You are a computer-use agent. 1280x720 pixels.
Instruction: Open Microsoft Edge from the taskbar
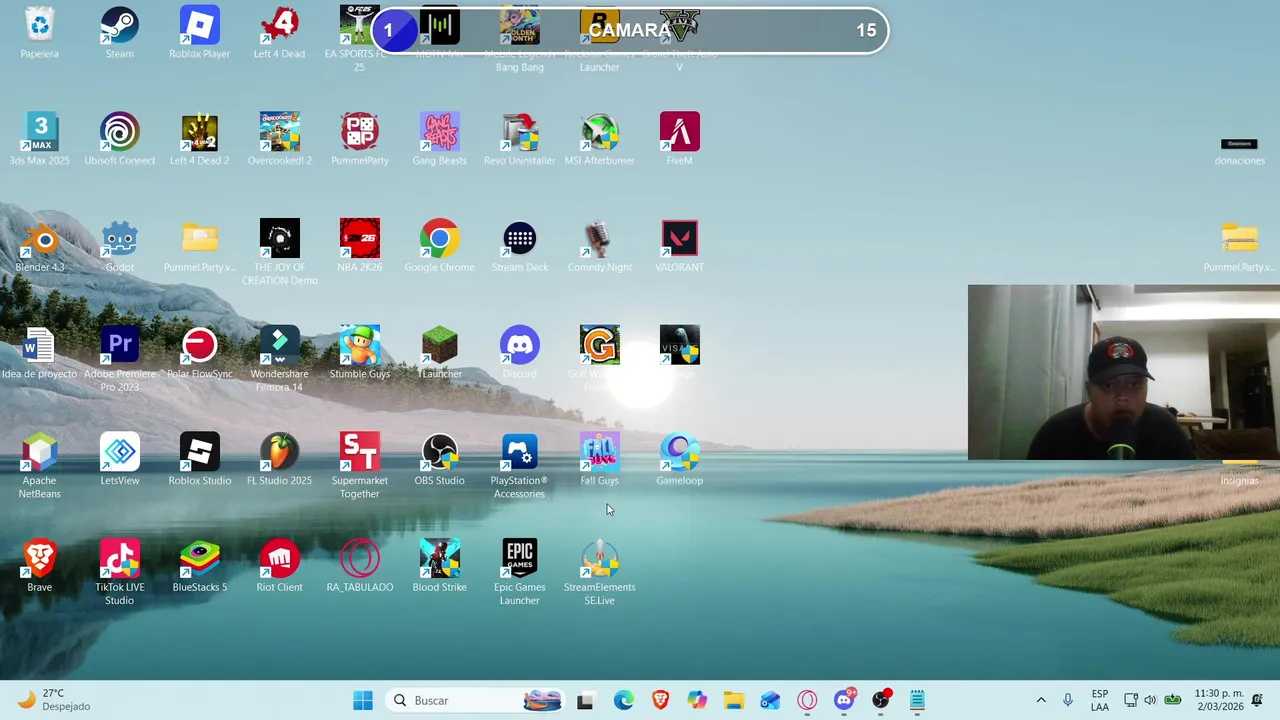(x=623, y=701)
